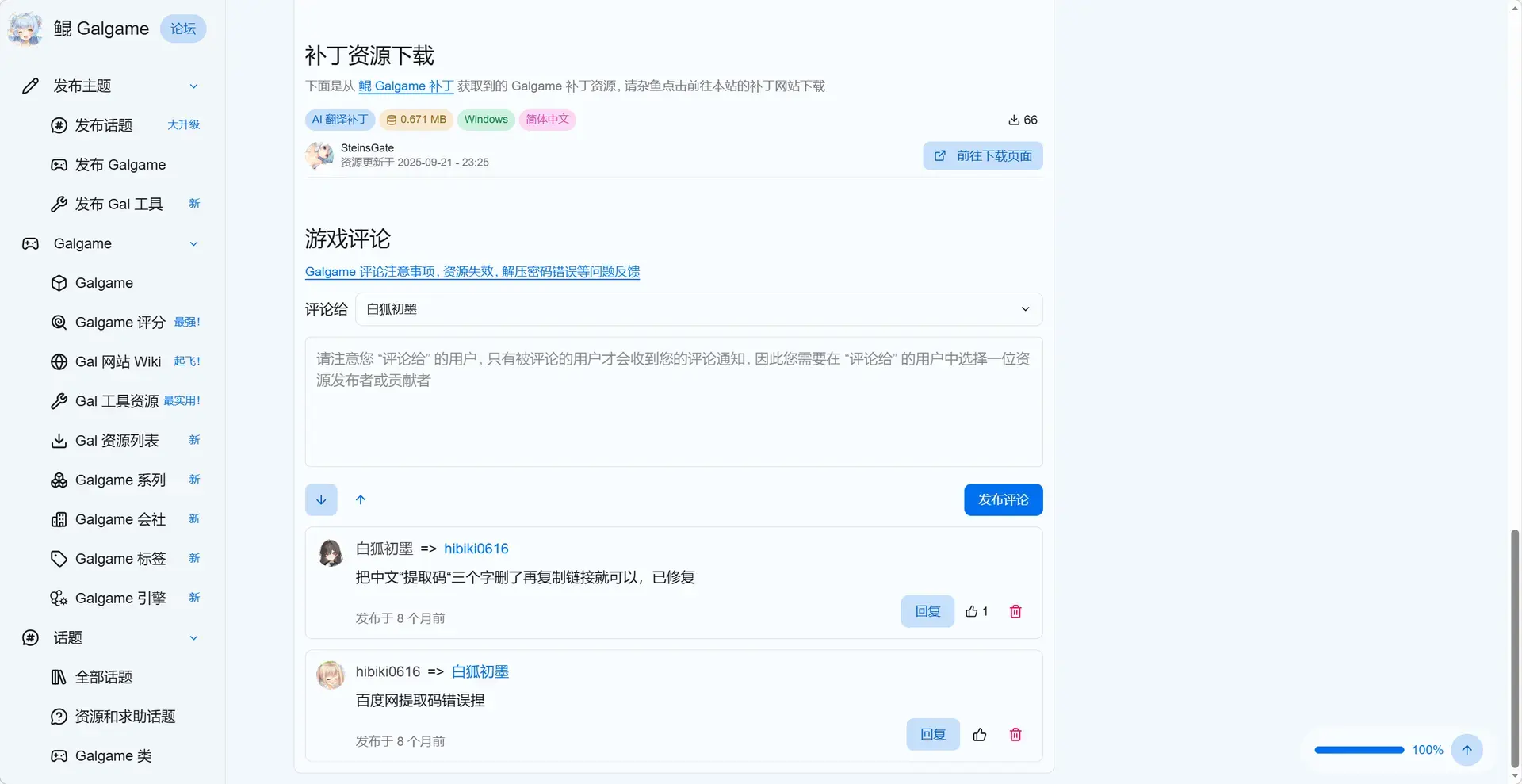Image resolution: width=1522 pixels, height=784 pixels.
Task: Open the 论坛 forum badge
Action: [183, 29]
